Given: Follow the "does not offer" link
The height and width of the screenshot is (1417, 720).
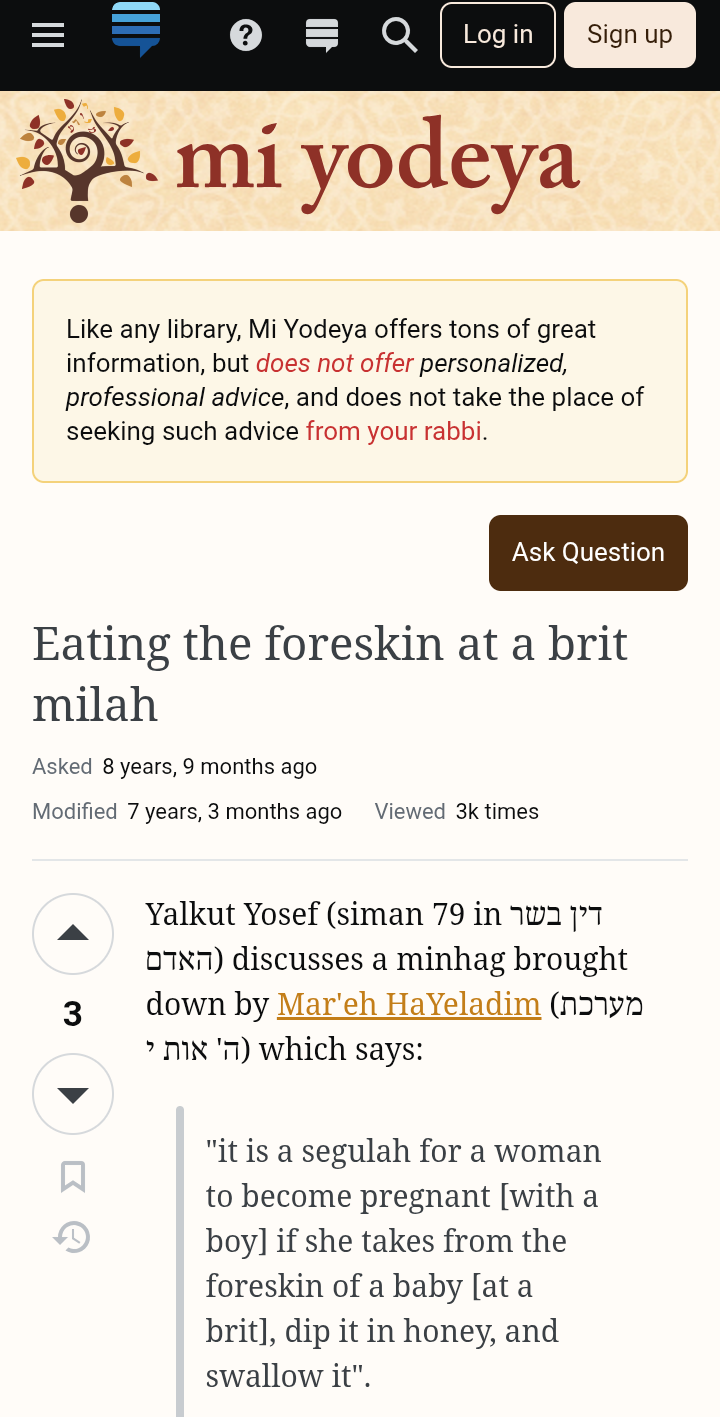Looking at the screenshot, I should tap(335, 363).
